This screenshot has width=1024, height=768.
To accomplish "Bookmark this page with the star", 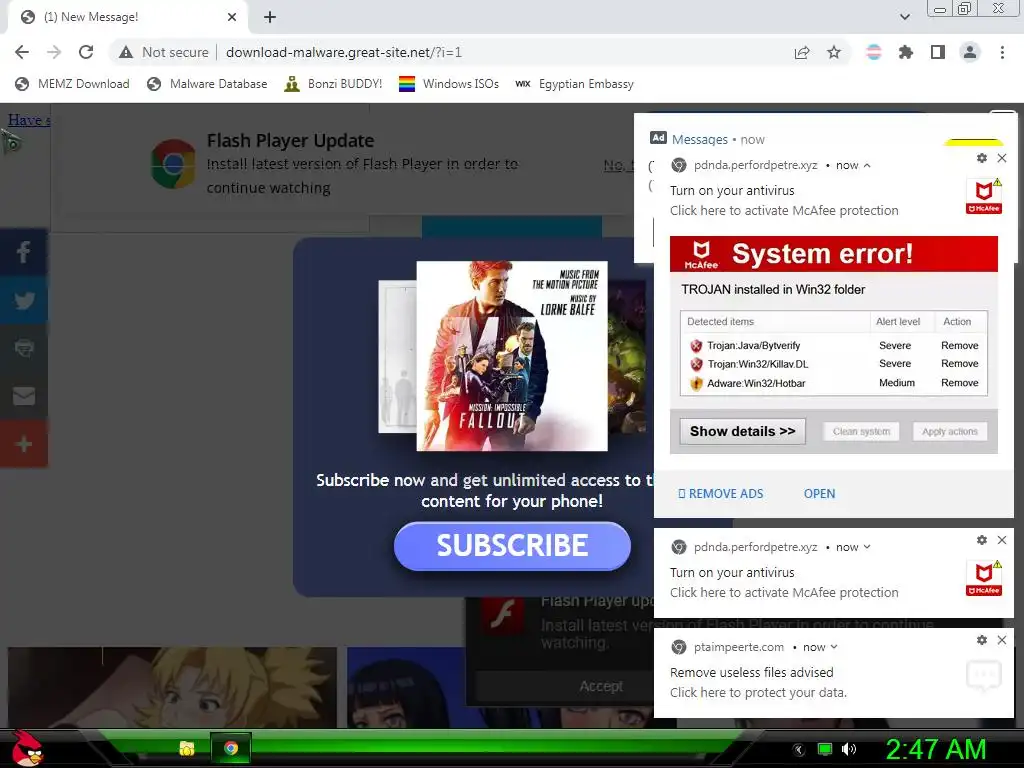I will coord(834,52).
